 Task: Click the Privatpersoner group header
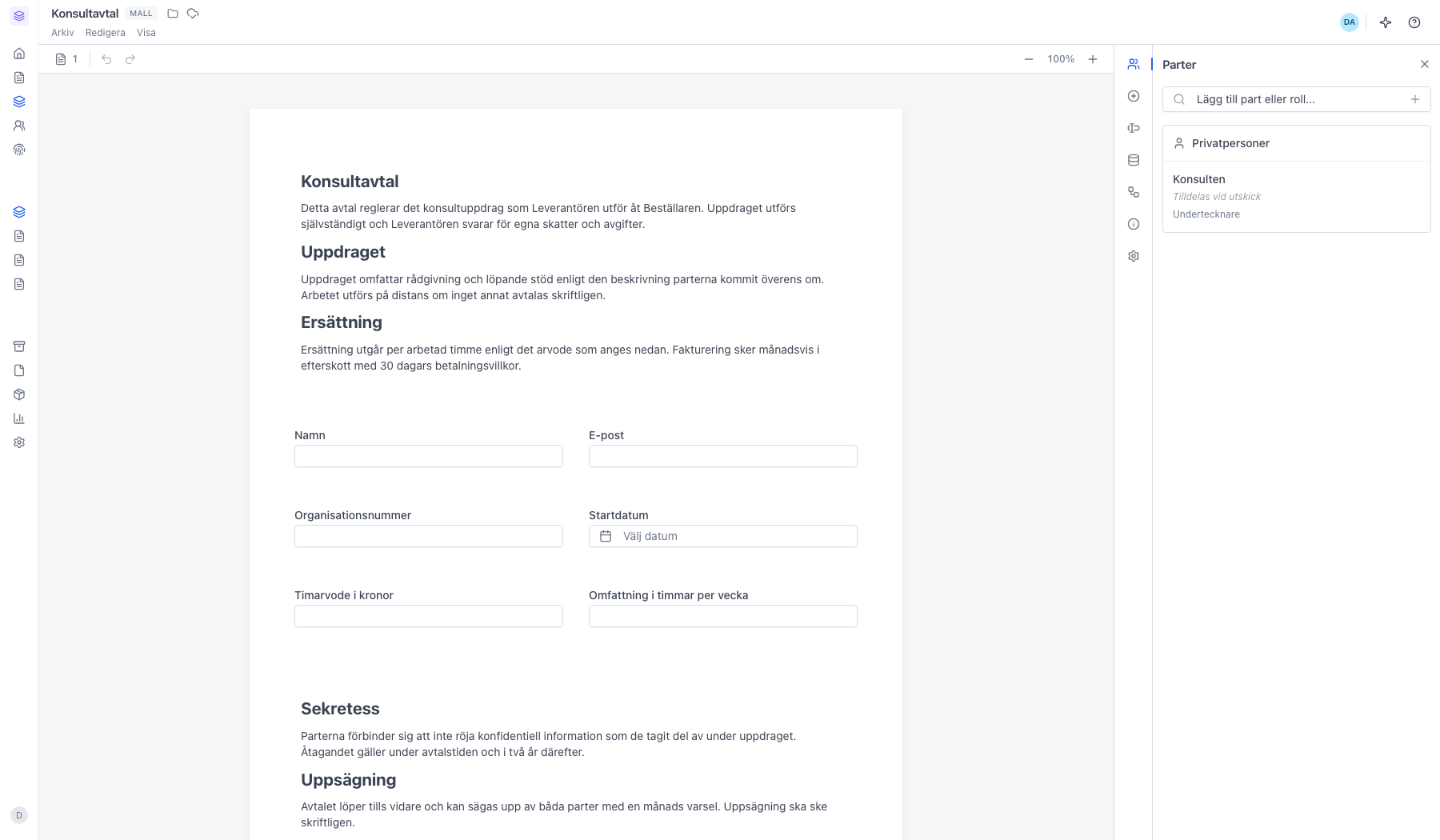click(1296, 143)
